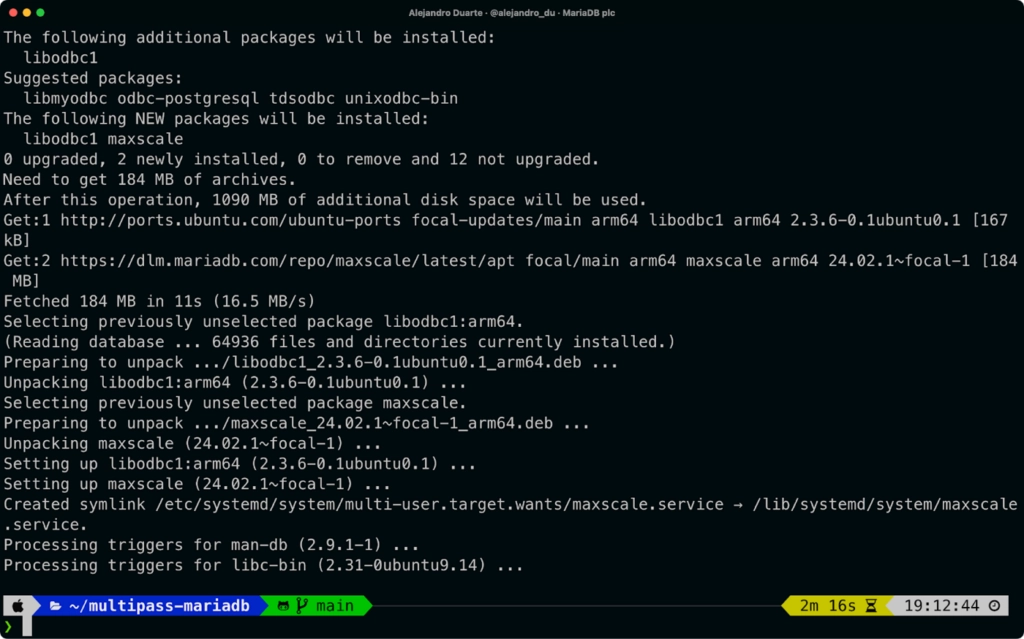Click the Ubuntu icon in the green segment
This screenshot has height=639, width=1024.
click(x=284, y=605)
